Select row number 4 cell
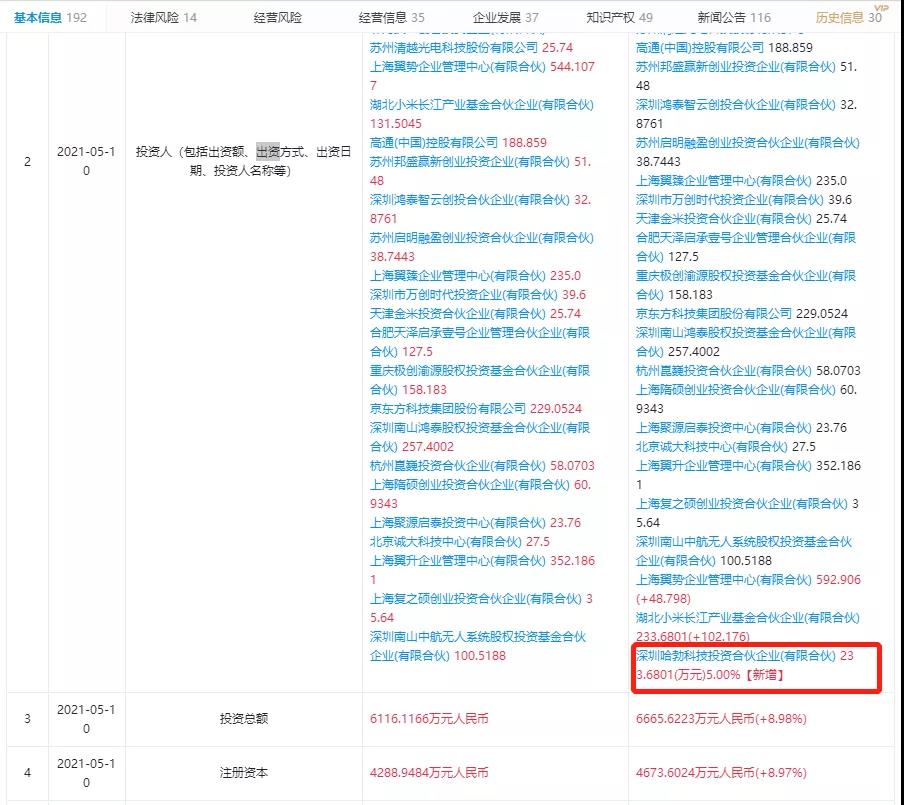This screenshot has height=805, width=904. 27,773
